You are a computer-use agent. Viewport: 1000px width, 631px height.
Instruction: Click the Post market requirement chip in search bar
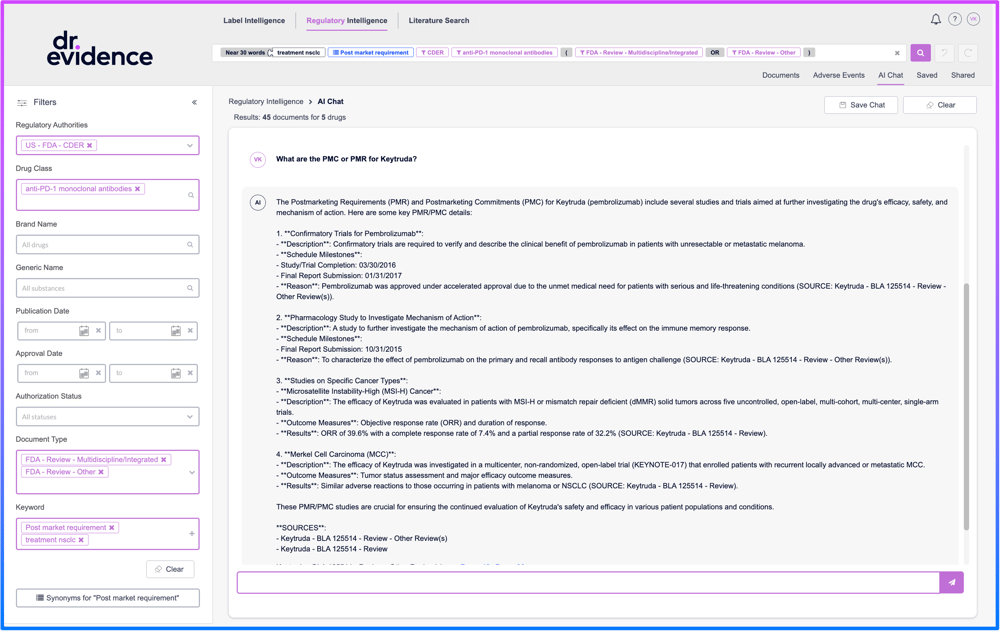(x=371, y=53)
